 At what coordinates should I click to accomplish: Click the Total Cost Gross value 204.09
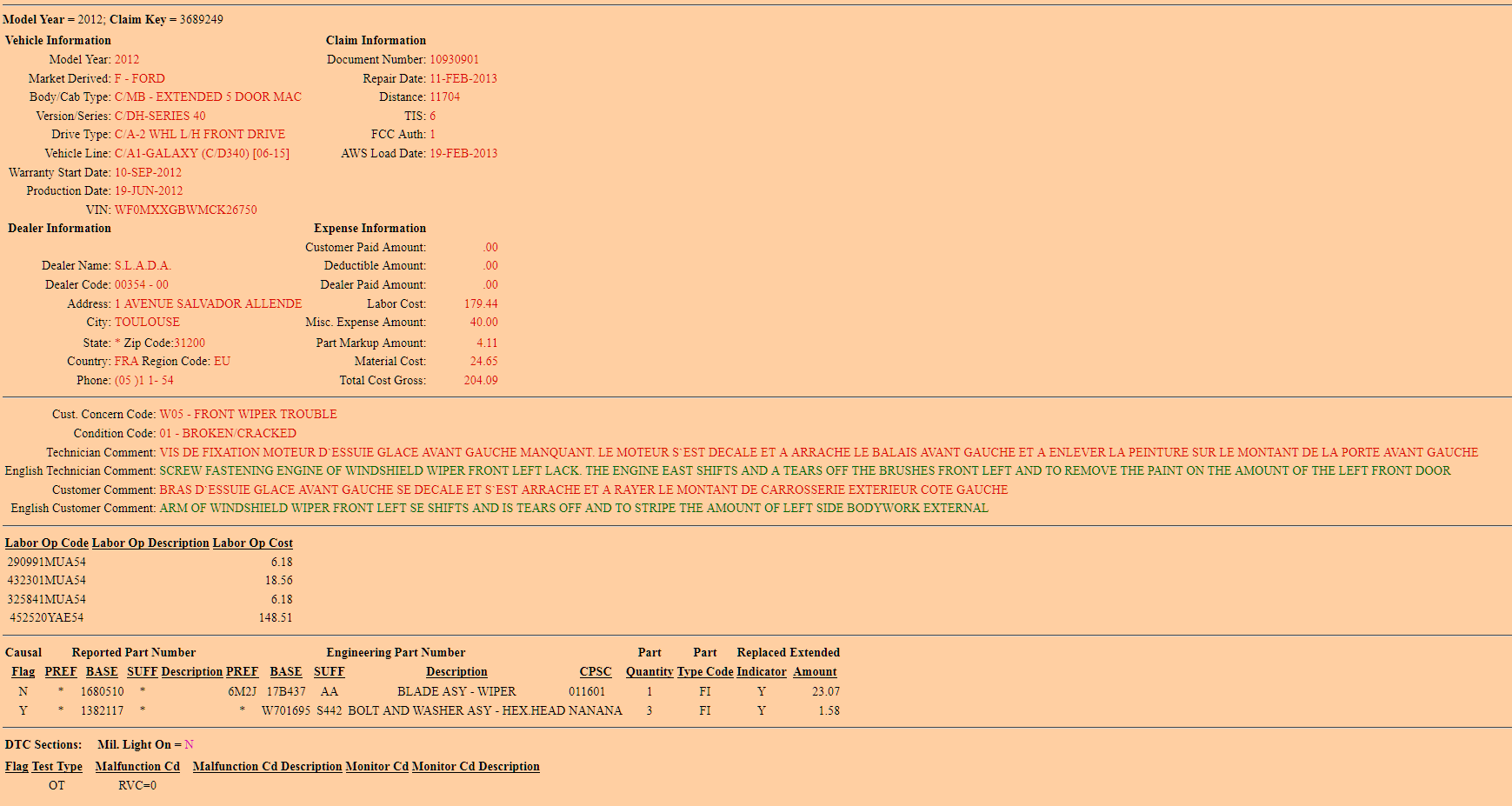[480, 380]
